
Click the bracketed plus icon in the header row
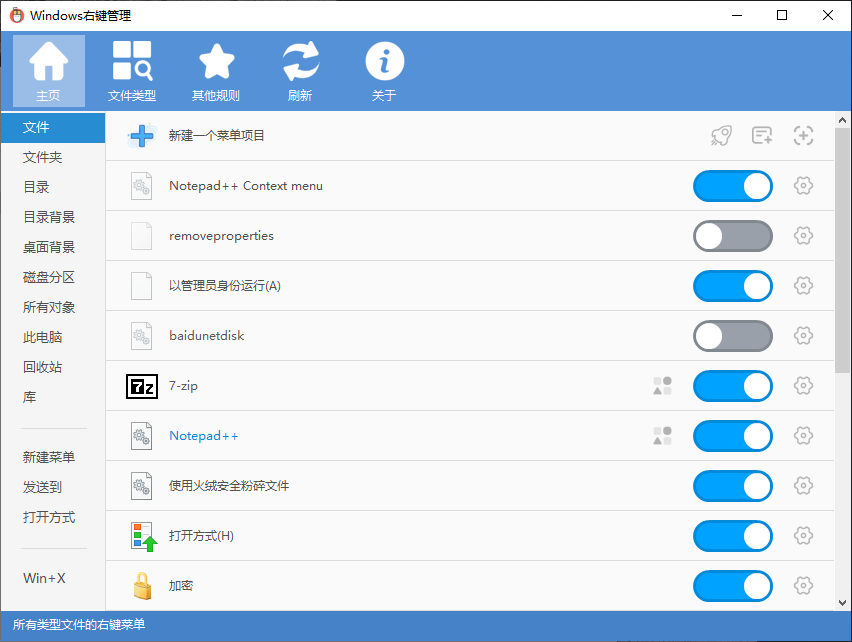point(803,135)
